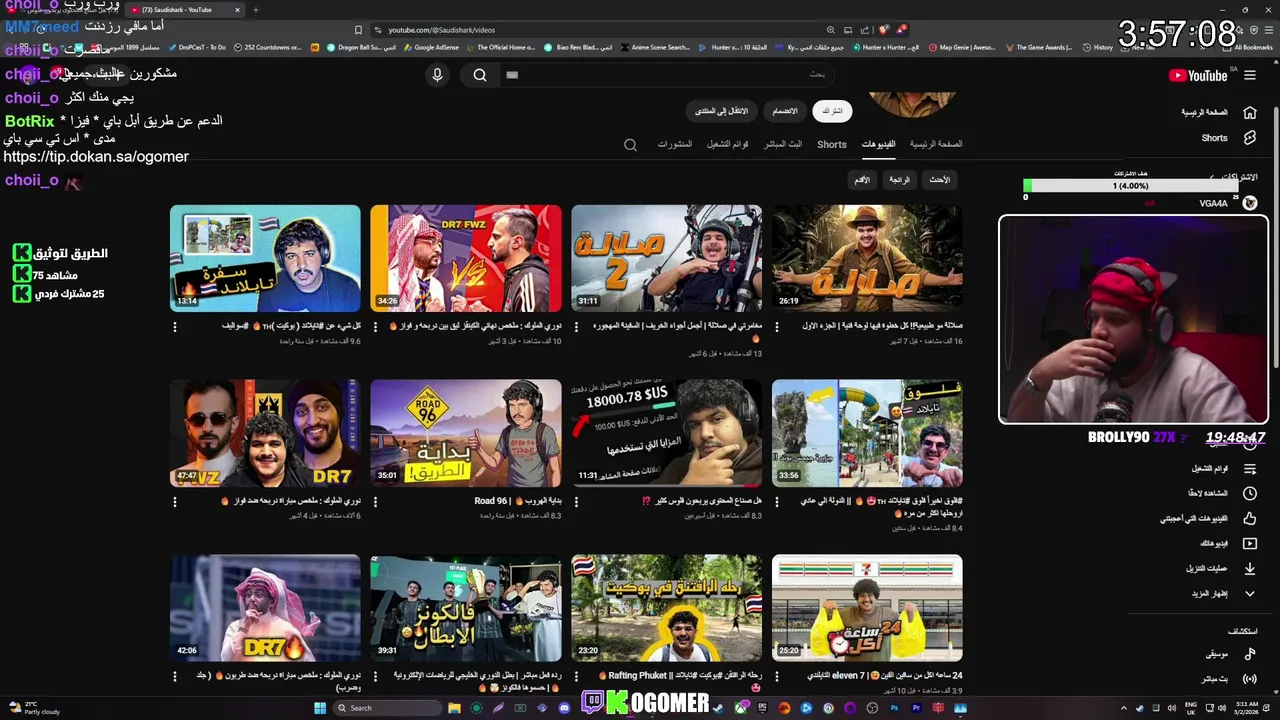Select the Videos (الفيديوهات) channel tab

click(879, 144)
